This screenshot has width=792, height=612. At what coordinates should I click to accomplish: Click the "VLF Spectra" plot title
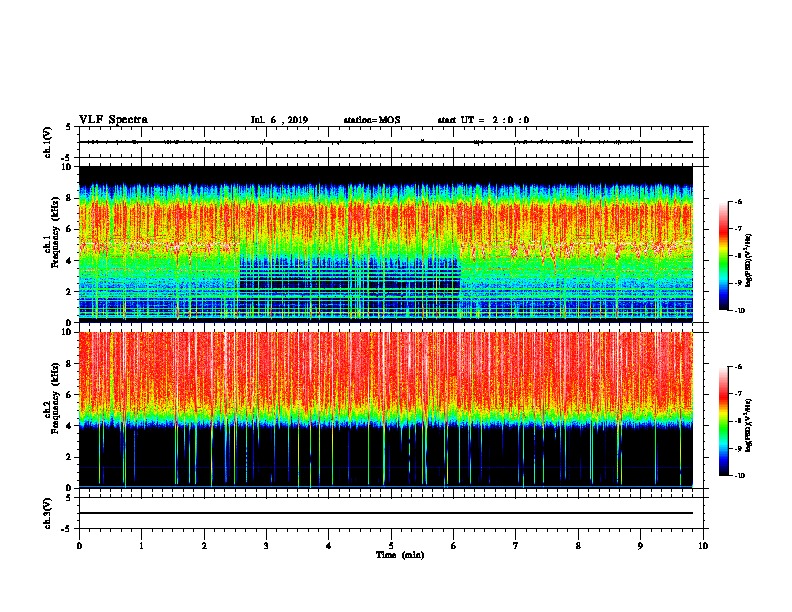click(x=113, y=120)
